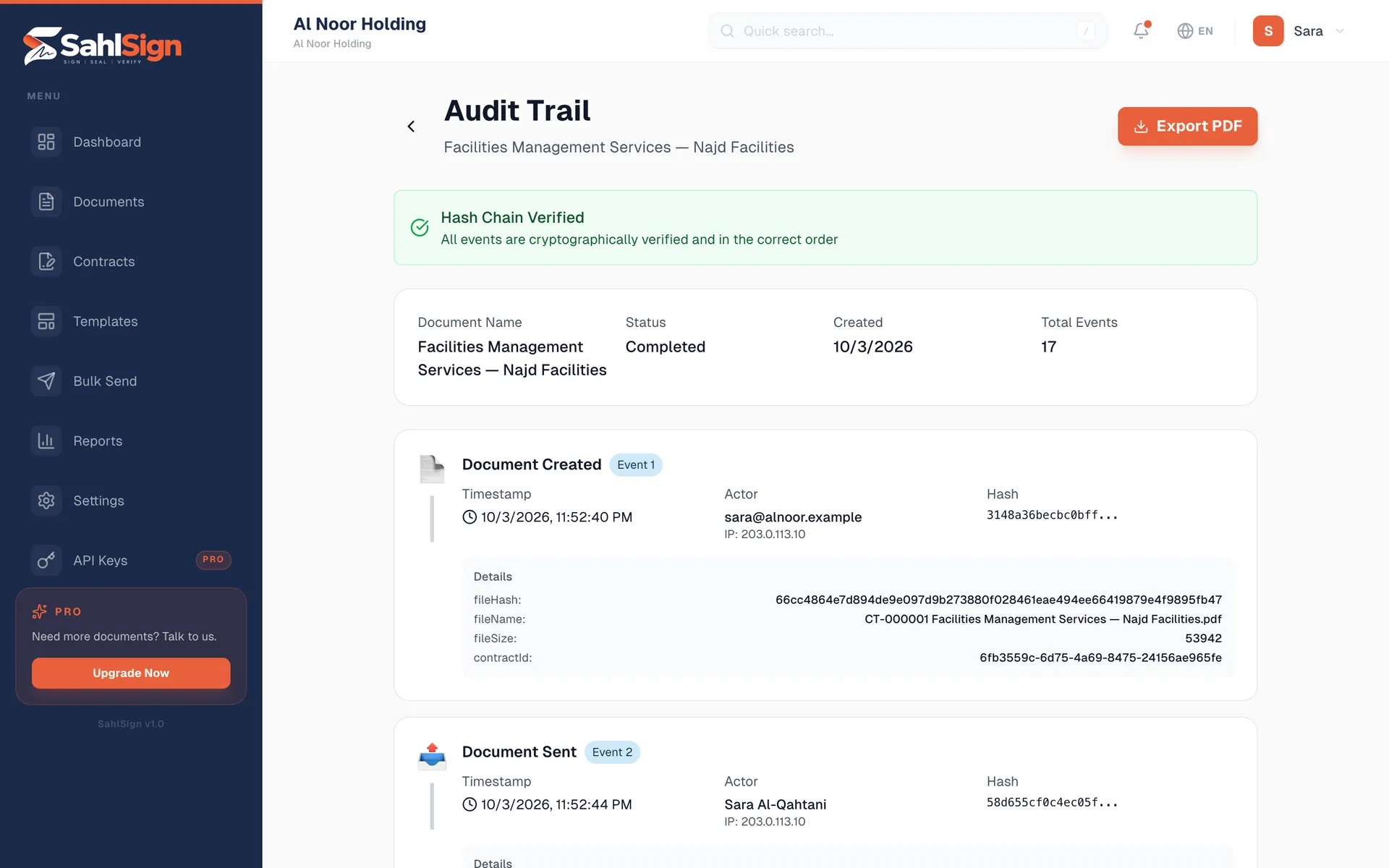This screenshot has height=868, width=1389.
Task: Click the Sara avatar badge
Action: [x=1268, y=31]
